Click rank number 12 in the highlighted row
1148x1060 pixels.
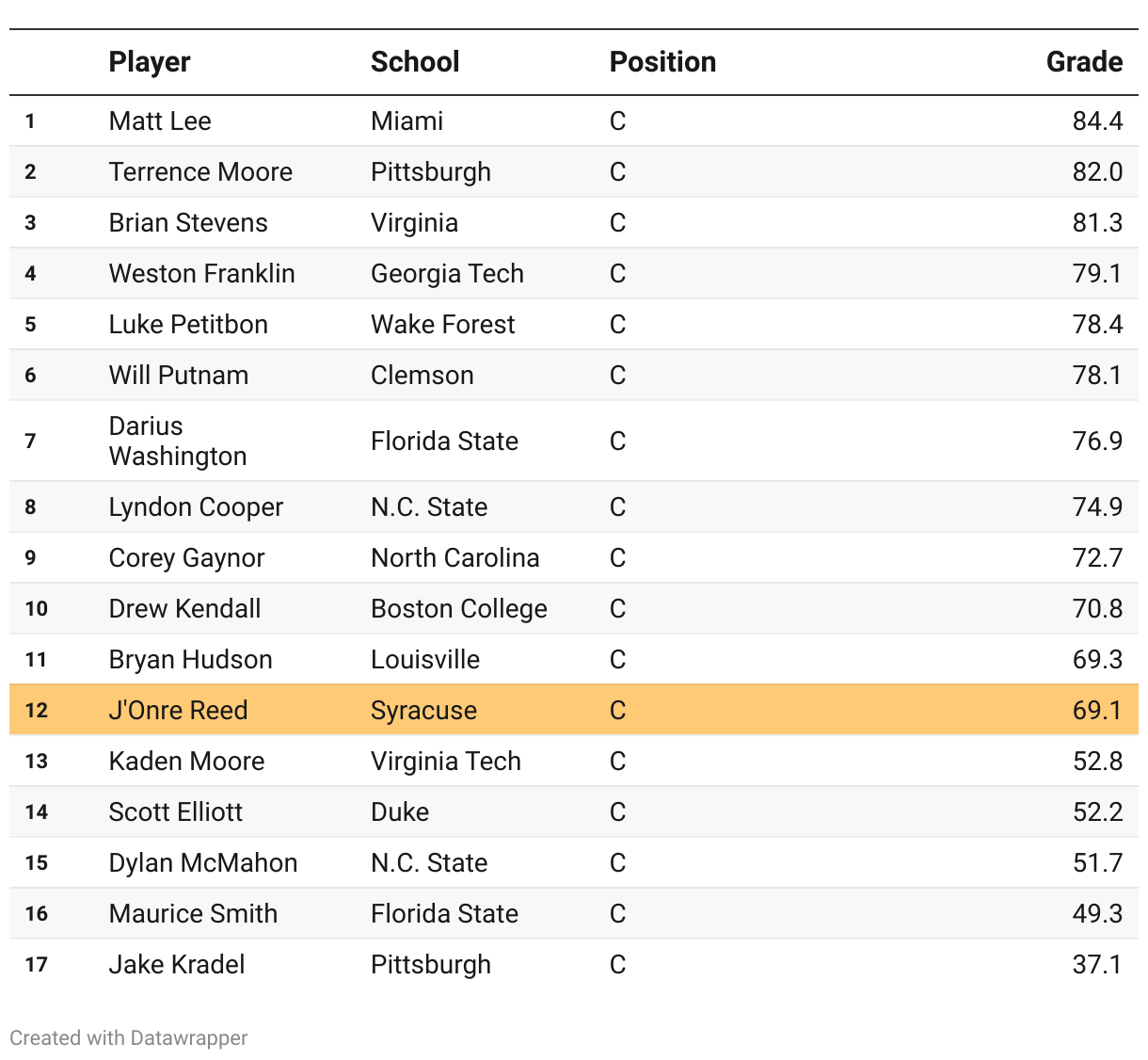point(37,711)
